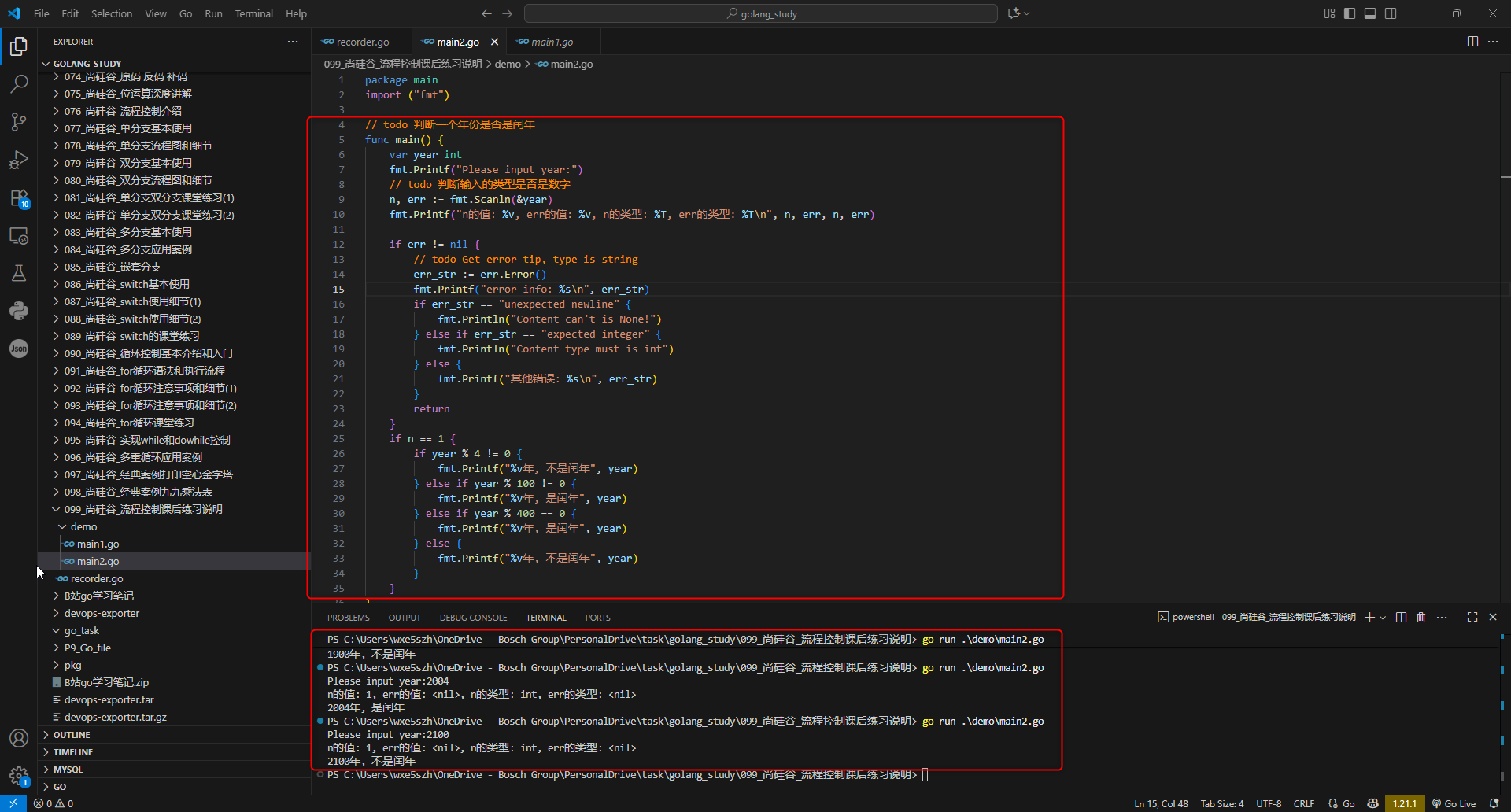The image size is (1511, 812).
Task: Close the terminal panel
Action: [x=1493, y=618]
